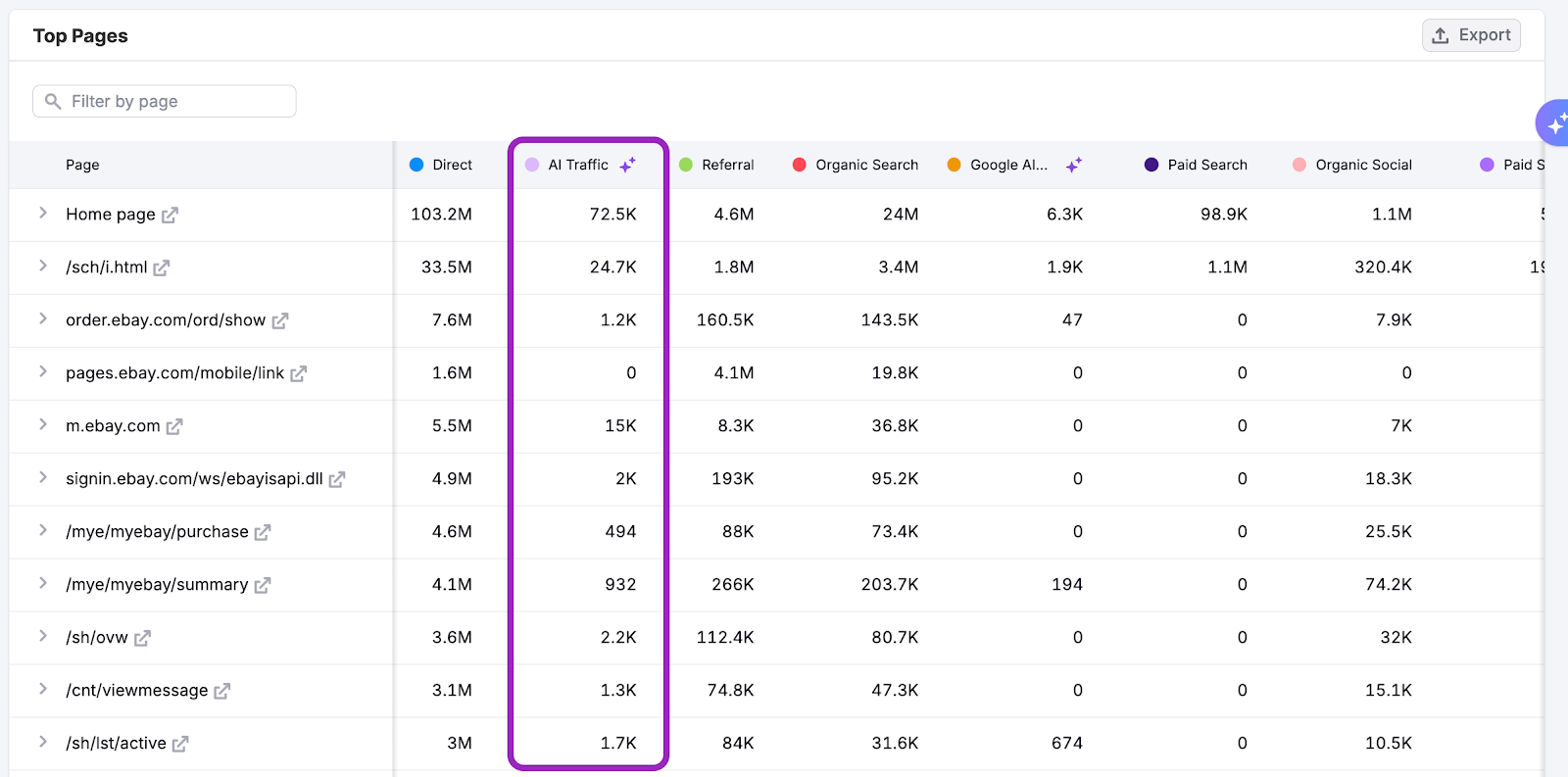Expand the /mye/myebay/summary row

click(x=43, y=583)
